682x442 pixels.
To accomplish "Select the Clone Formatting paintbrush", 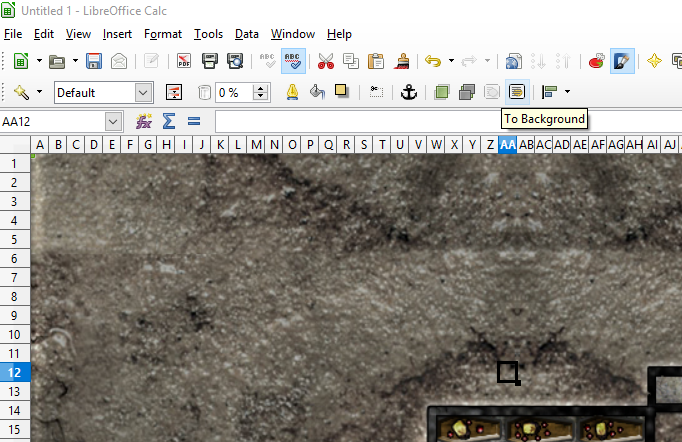I will pyautogui.click(x=402, y=61).
